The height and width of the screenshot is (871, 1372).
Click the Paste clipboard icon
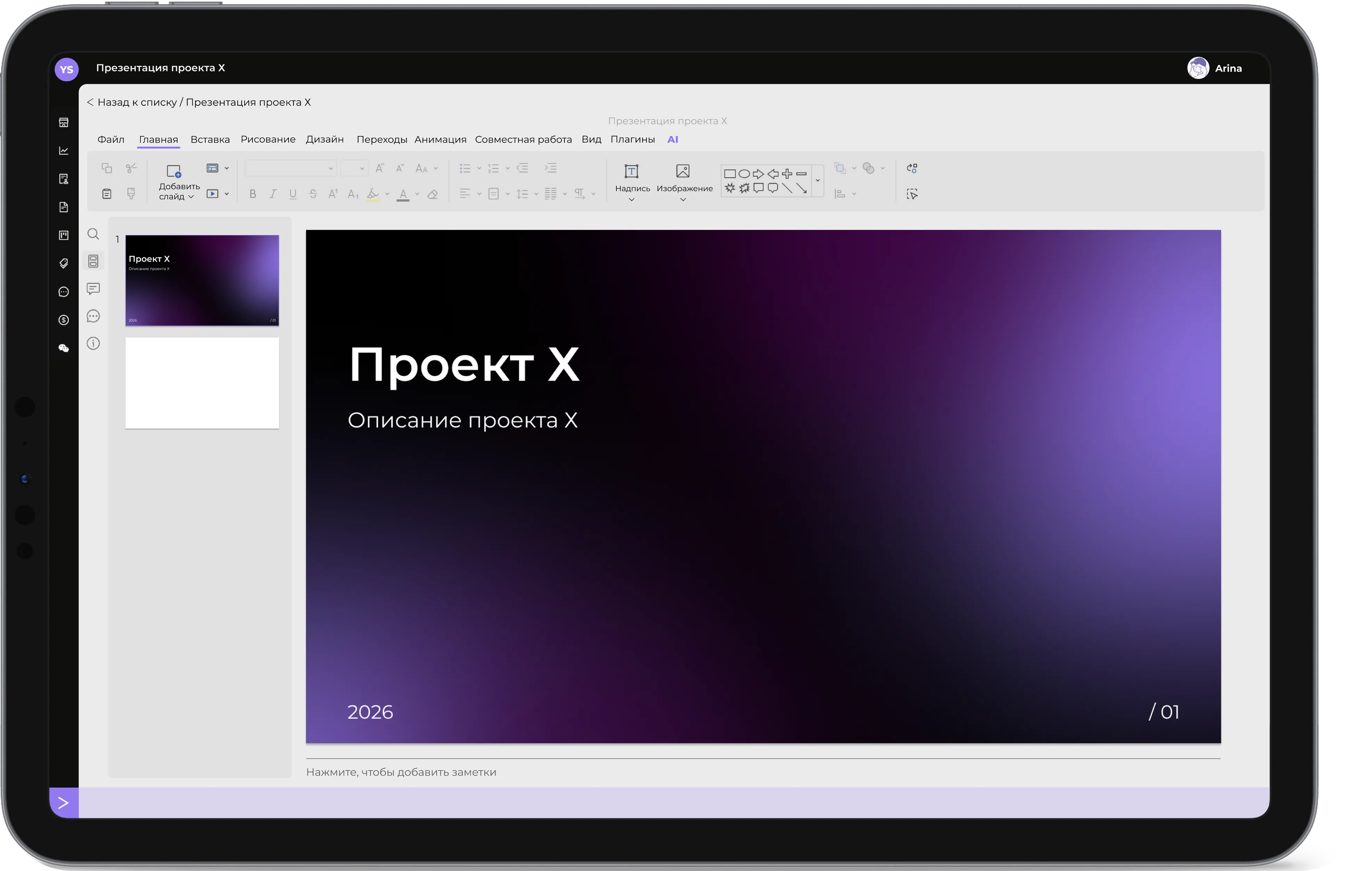(x=106, y=194)
